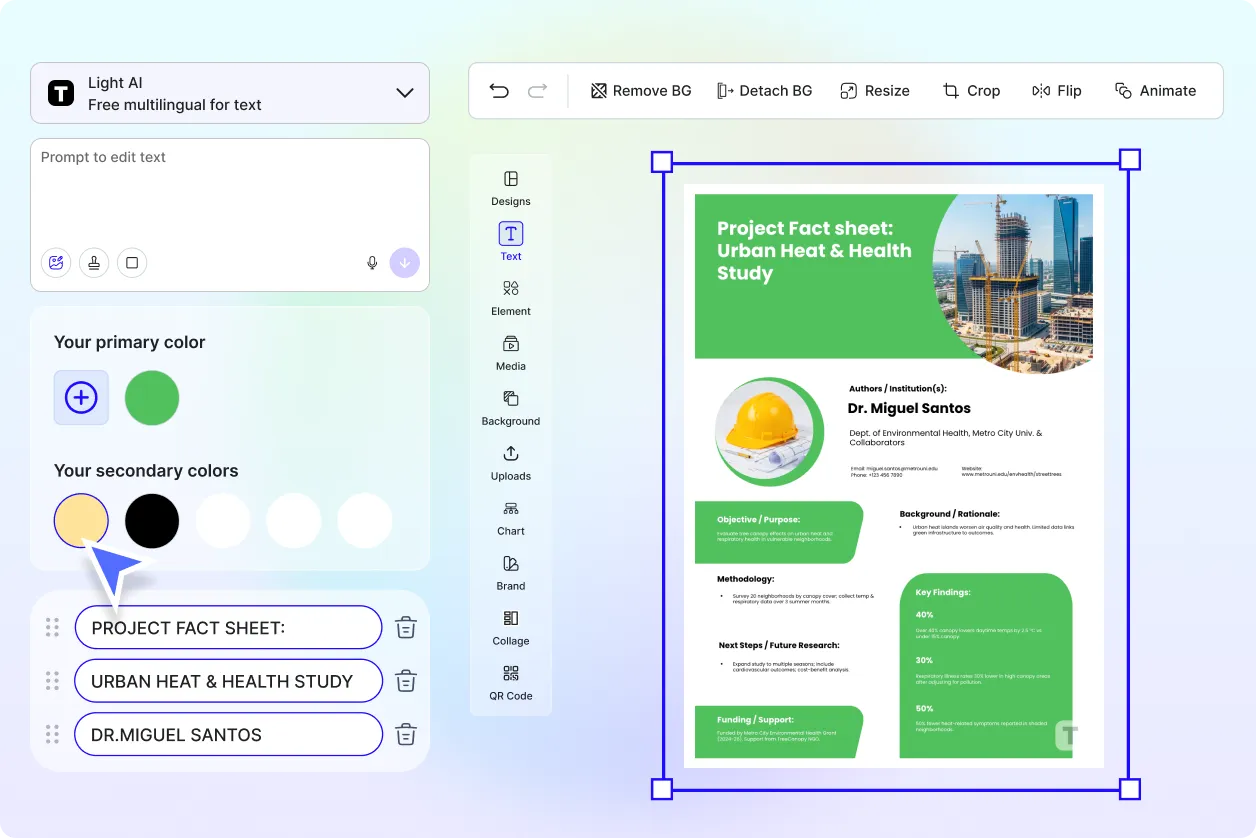Select the Text tool in the sidebar

511,242
